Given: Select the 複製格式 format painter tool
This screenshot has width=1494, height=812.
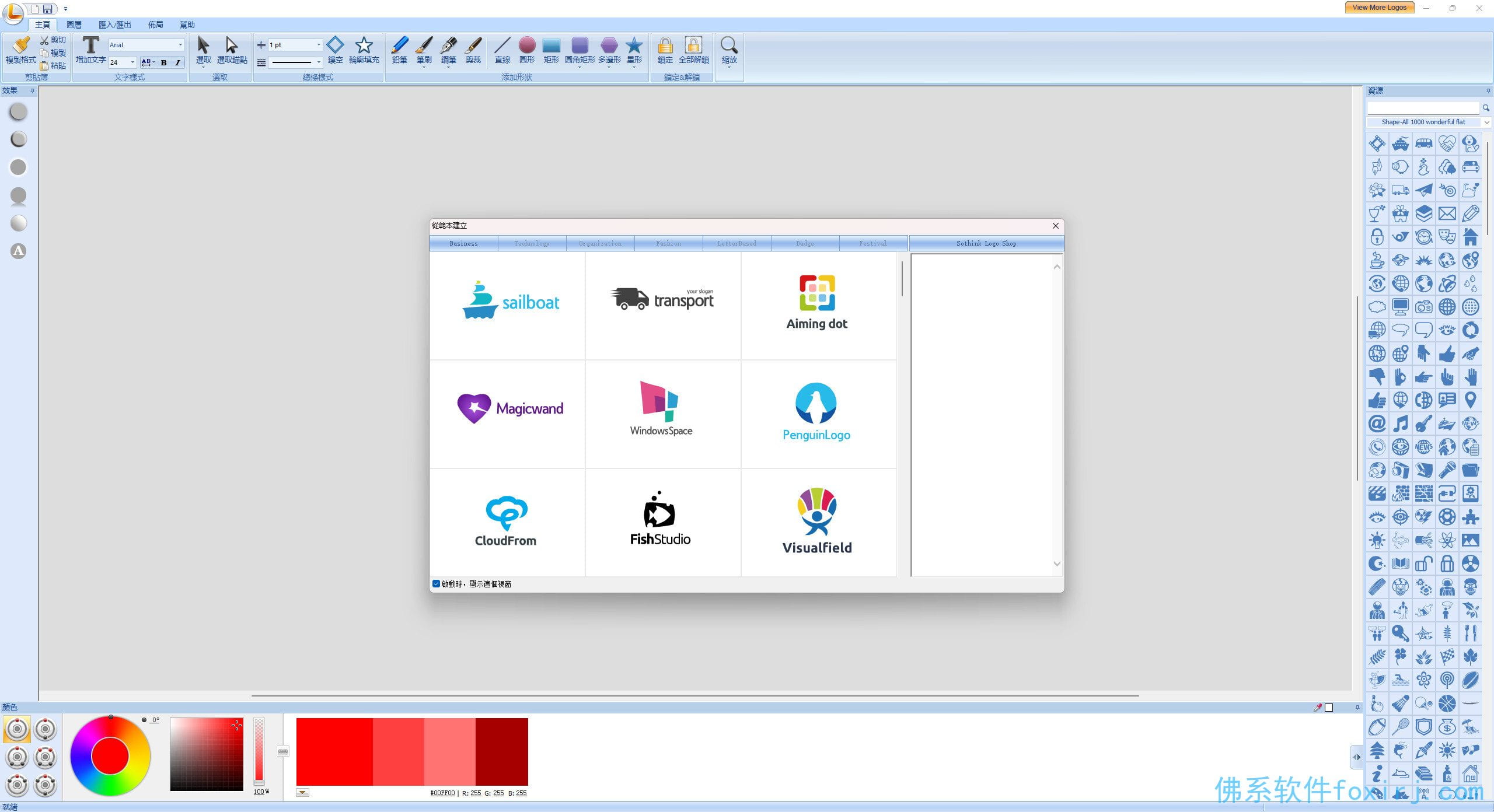Looking at the screenshot, I should click(20, 50).
